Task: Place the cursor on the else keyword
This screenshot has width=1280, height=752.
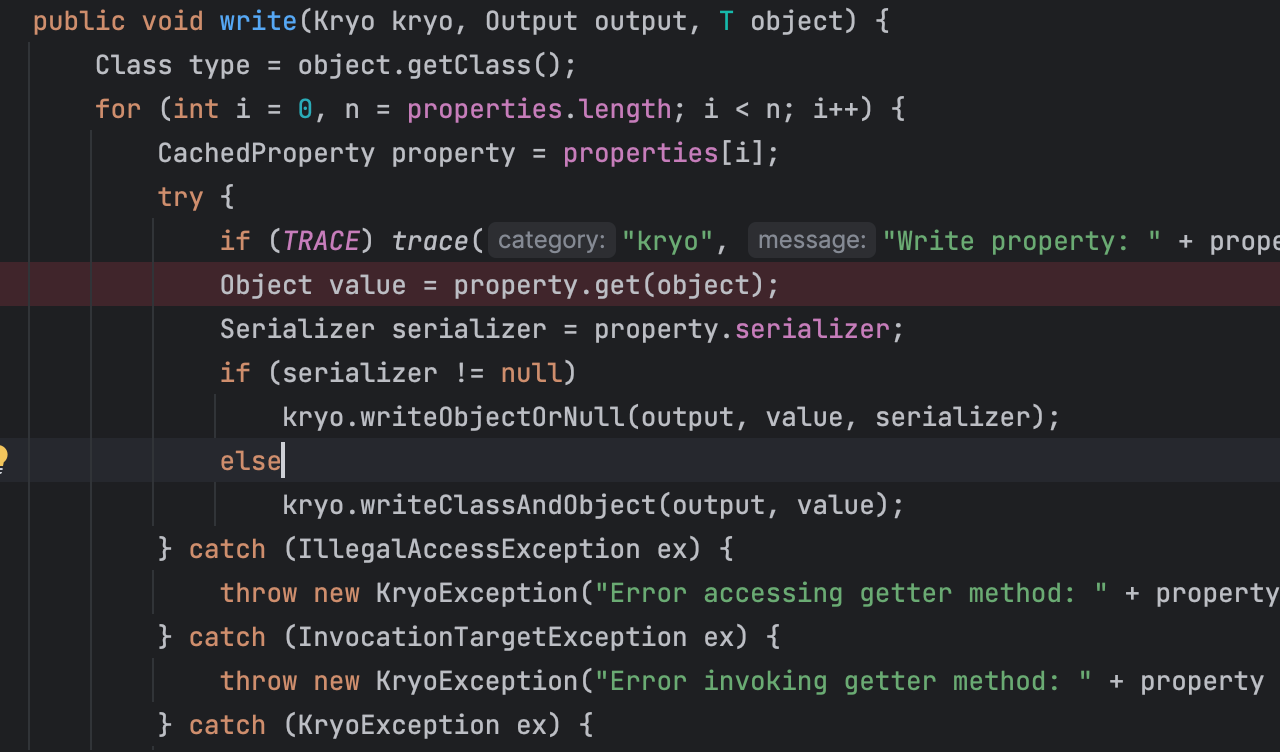Action: (250, 461)
